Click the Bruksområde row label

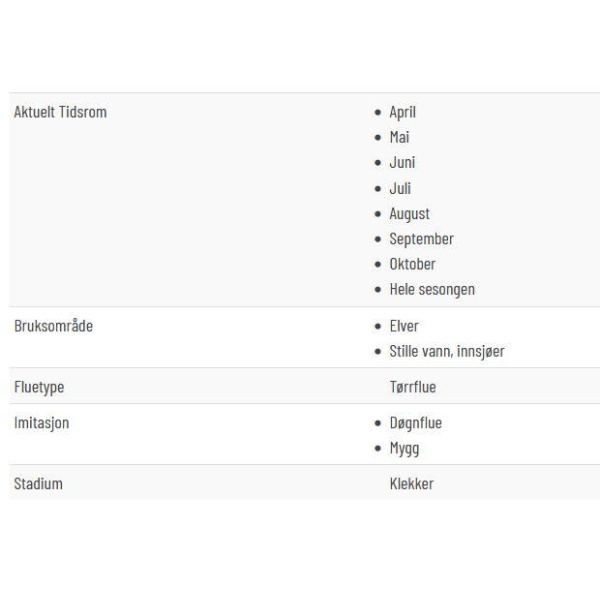tap(54, 326)
